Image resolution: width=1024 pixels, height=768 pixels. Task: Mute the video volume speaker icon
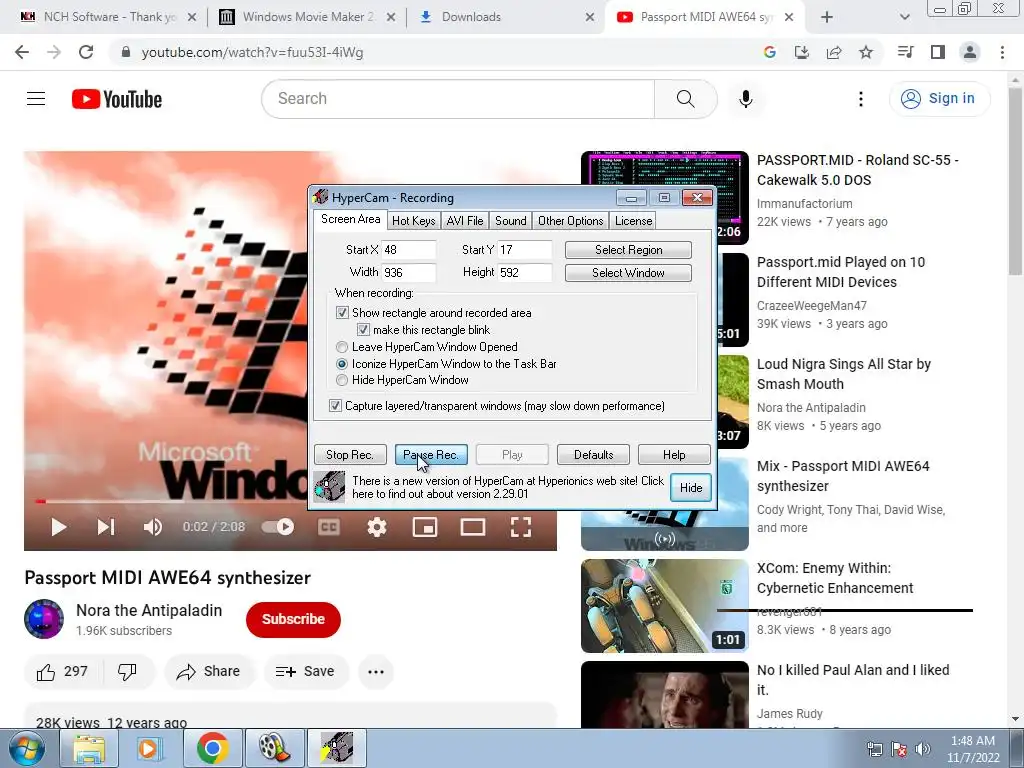[x=153, y=527]
